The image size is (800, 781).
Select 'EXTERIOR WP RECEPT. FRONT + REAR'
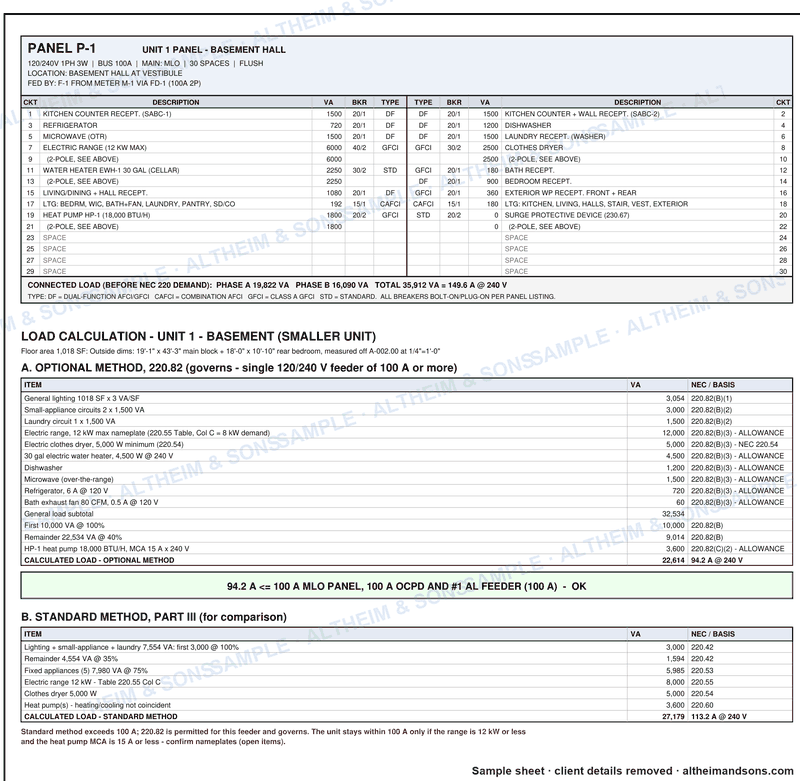[x=570, y=193]
